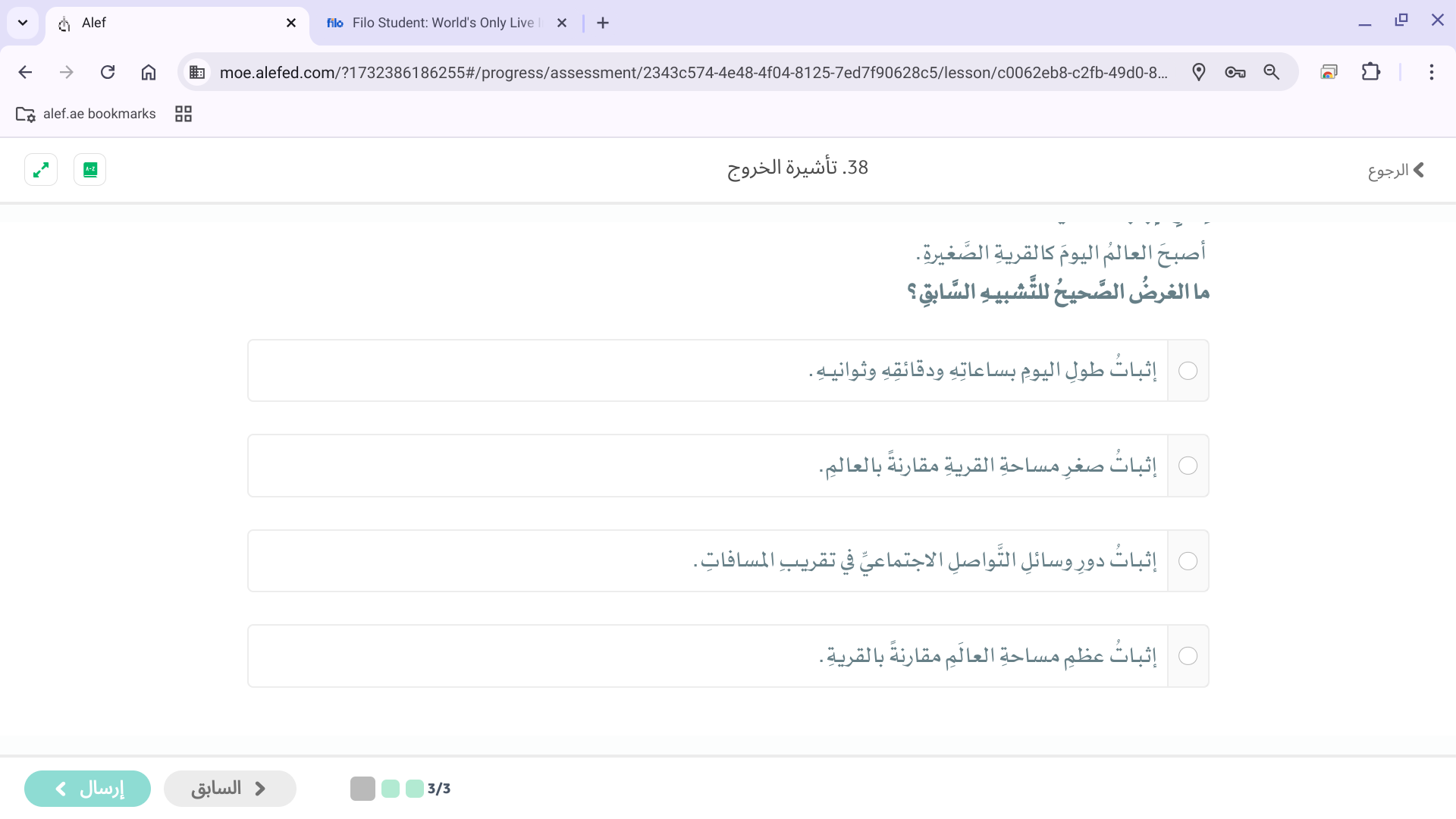1456x819 pixels.
Task: Open the green A-Z glossary icon
Action: (x=89, y=169)
